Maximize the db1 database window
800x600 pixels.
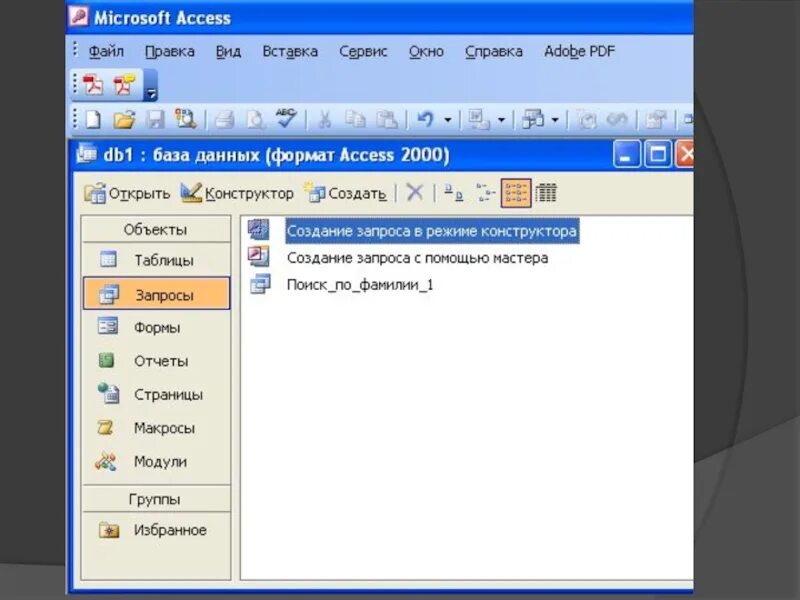tap(658, 155)
